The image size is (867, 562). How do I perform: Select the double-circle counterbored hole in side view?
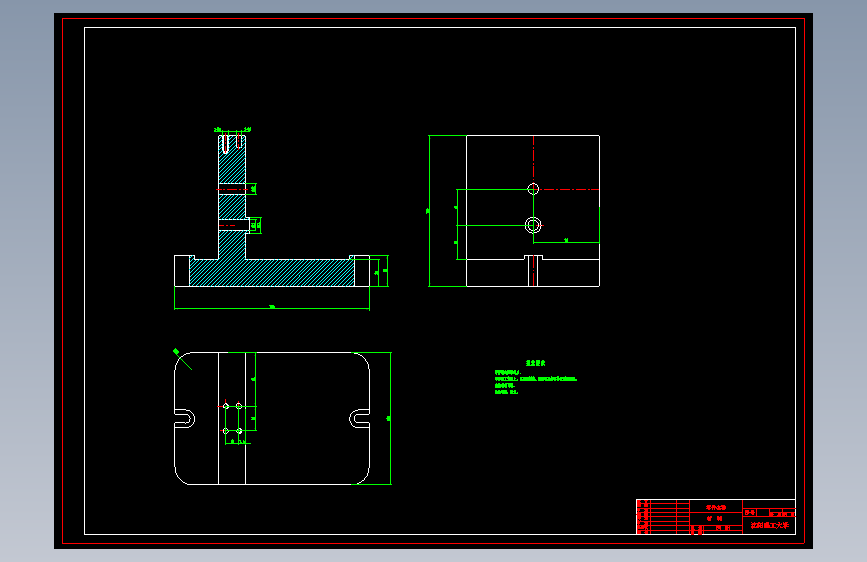click(x=533, y=225)
